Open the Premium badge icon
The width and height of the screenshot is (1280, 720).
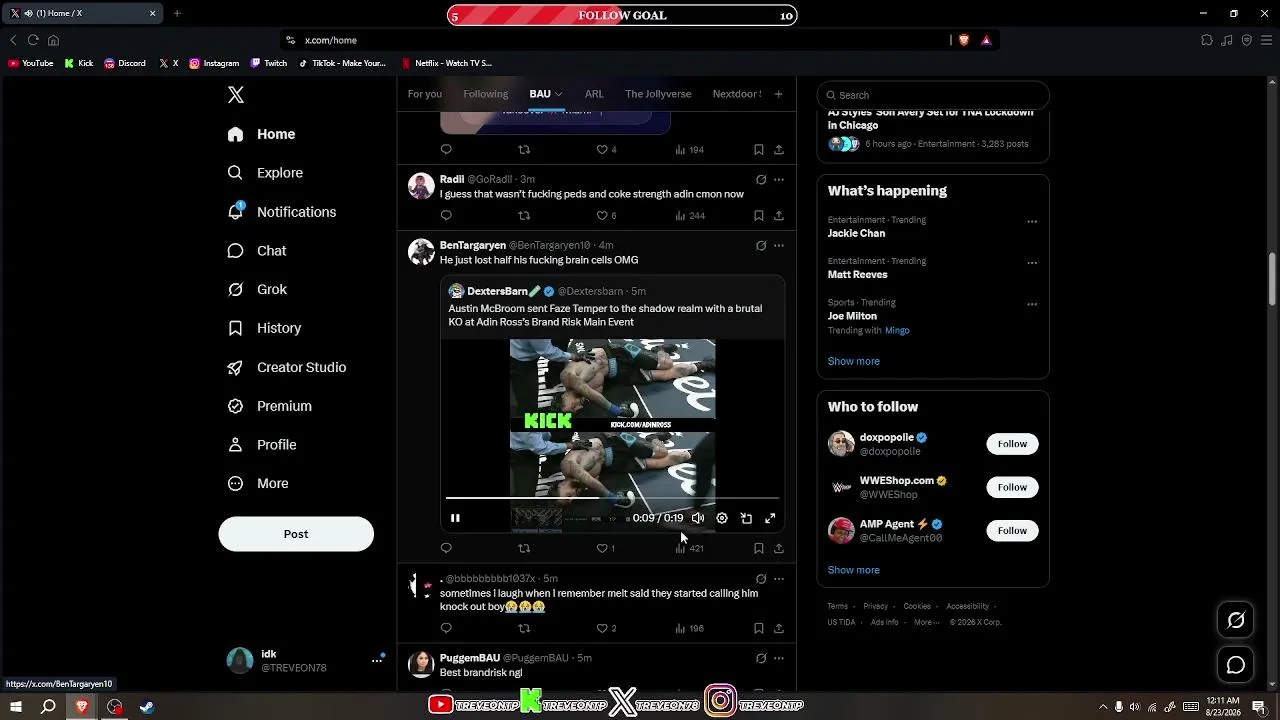point(235,406)
